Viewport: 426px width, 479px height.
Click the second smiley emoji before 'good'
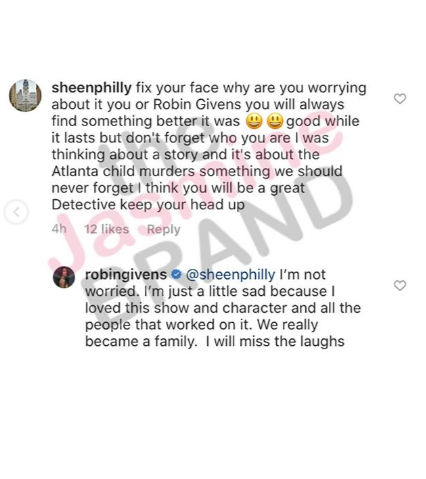point(275,121)
